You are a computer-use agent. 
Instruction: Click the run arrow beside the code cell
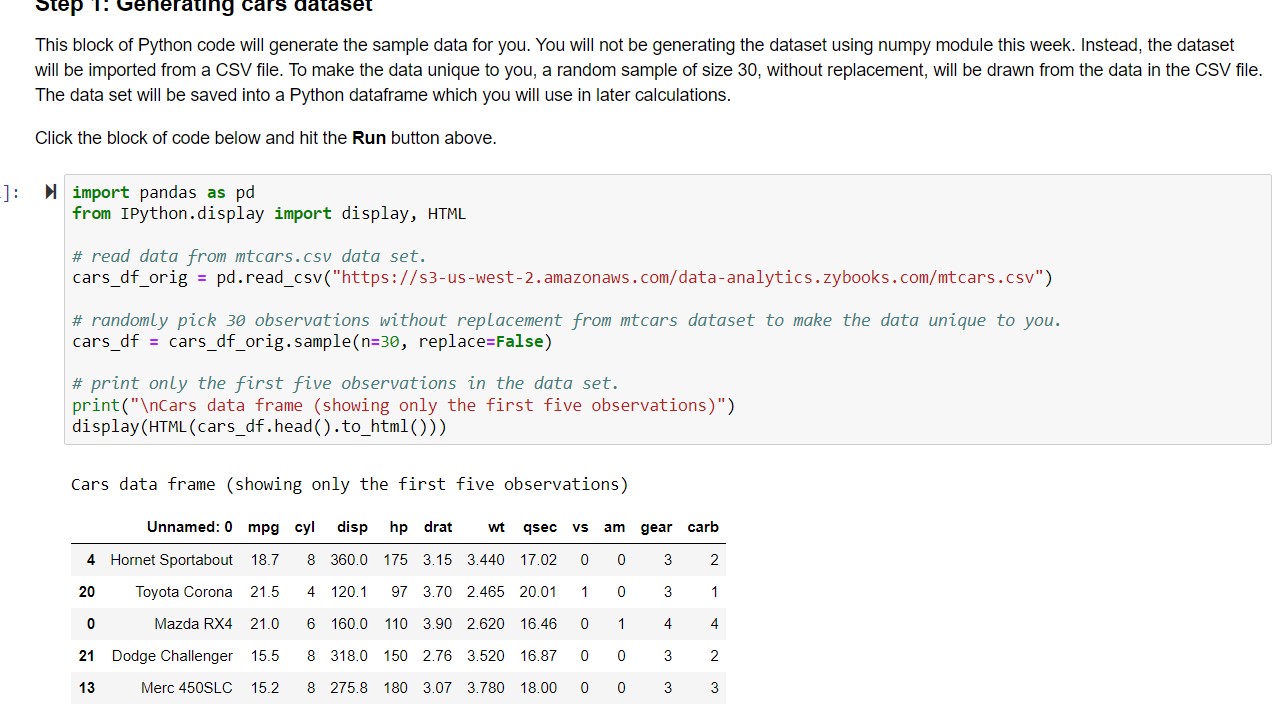tap(49, 192)
